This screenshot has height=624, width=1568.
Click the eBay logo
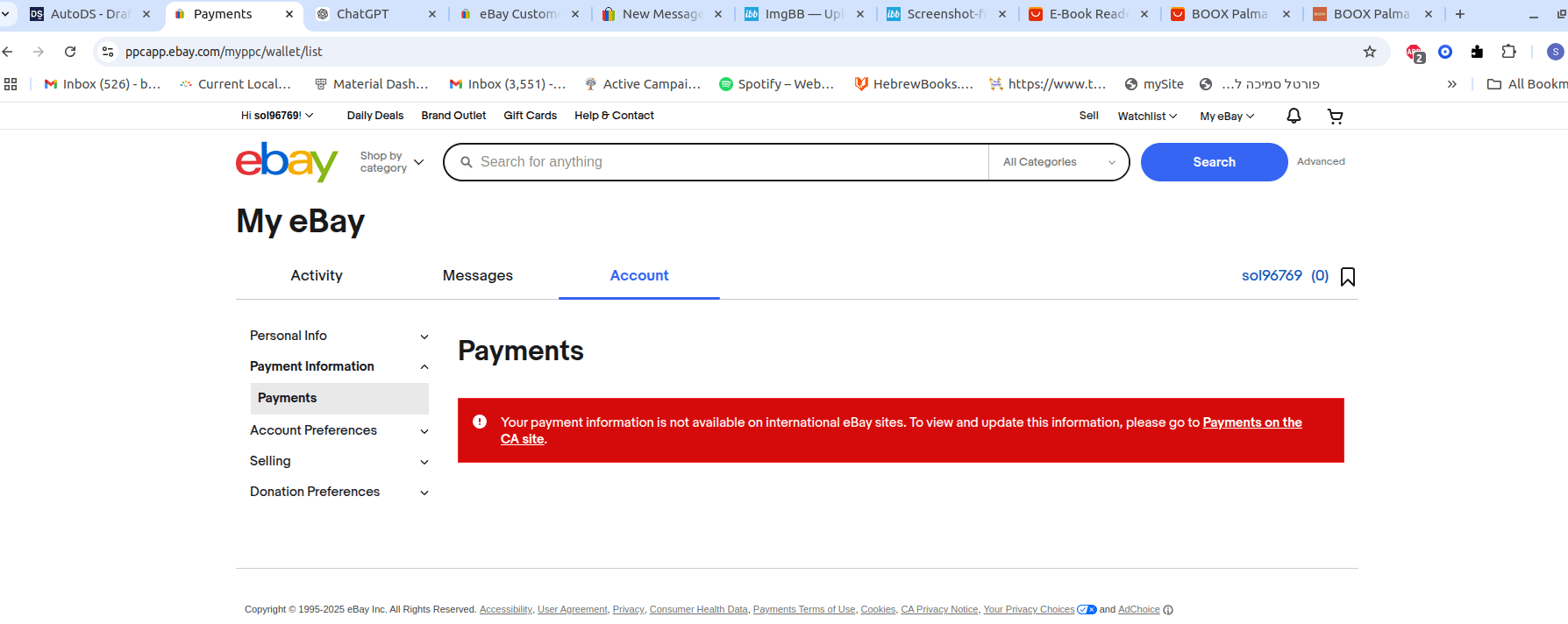pos(287,162)
